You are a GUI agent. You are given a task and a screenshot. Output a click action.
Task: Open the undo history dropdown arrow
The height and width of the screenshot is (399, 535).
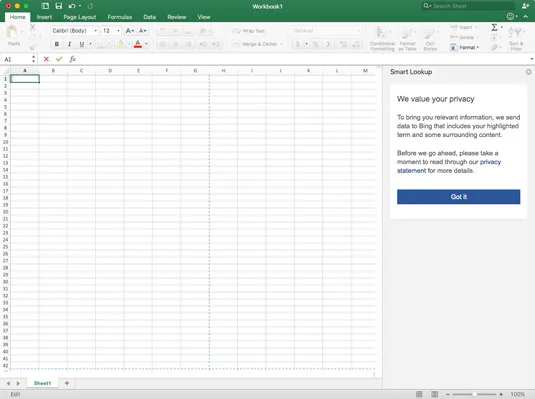tap(80, 6)
